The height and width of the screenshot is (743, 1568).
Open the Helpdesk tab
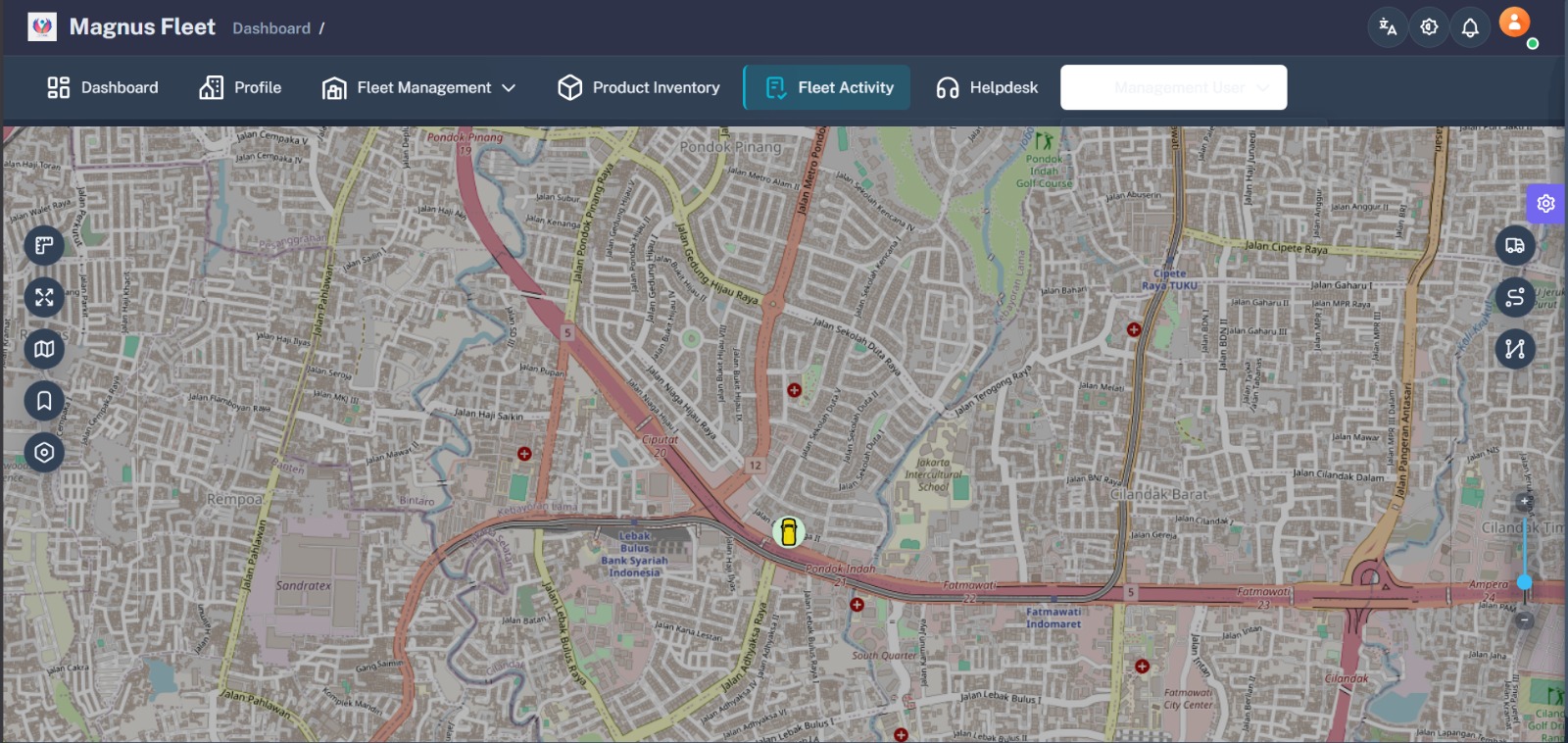click(986, 87)
